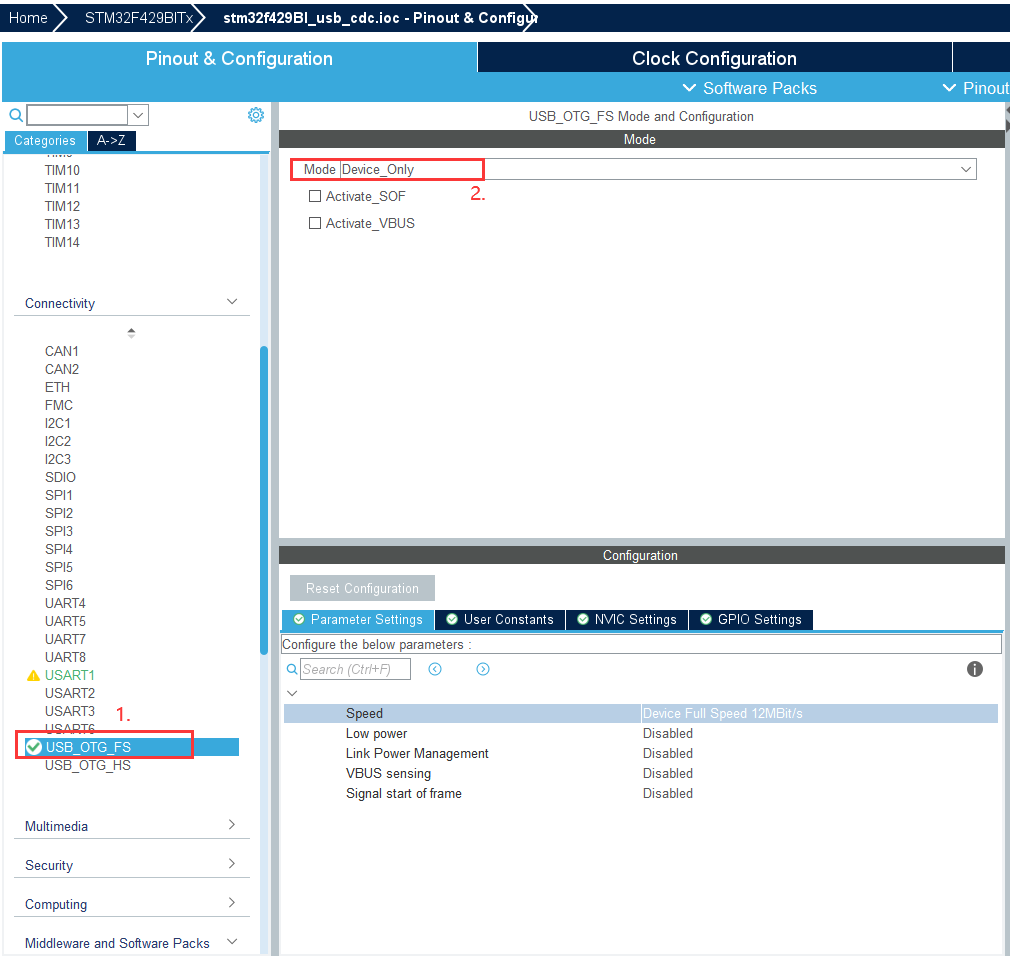
Task: Go to the STM32F429BITx breadcrumb
Action: click(138, 18)
